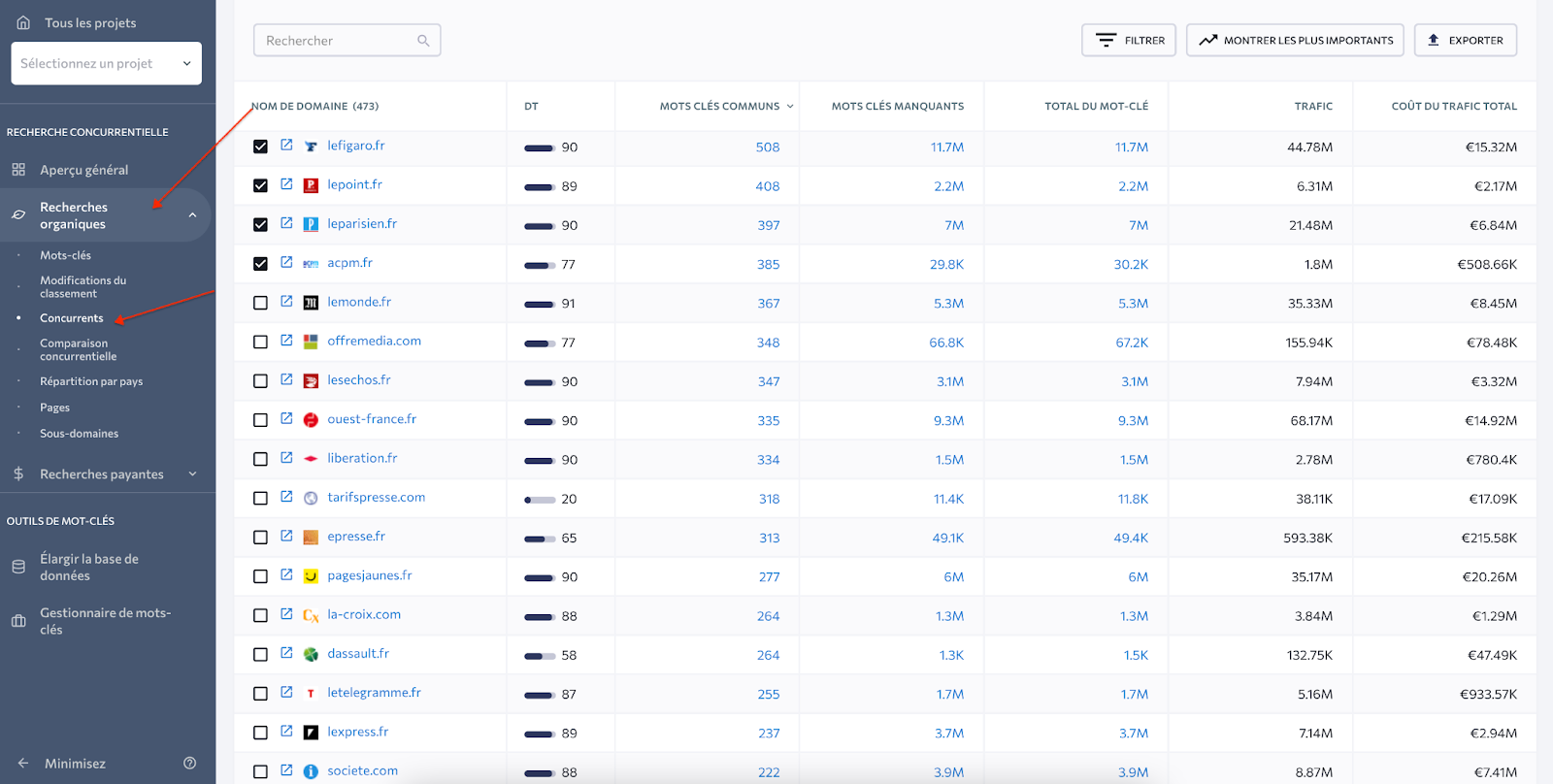Open external link icon for offremedia.com
Viewport: 1553px width, 784px height.
286,340
